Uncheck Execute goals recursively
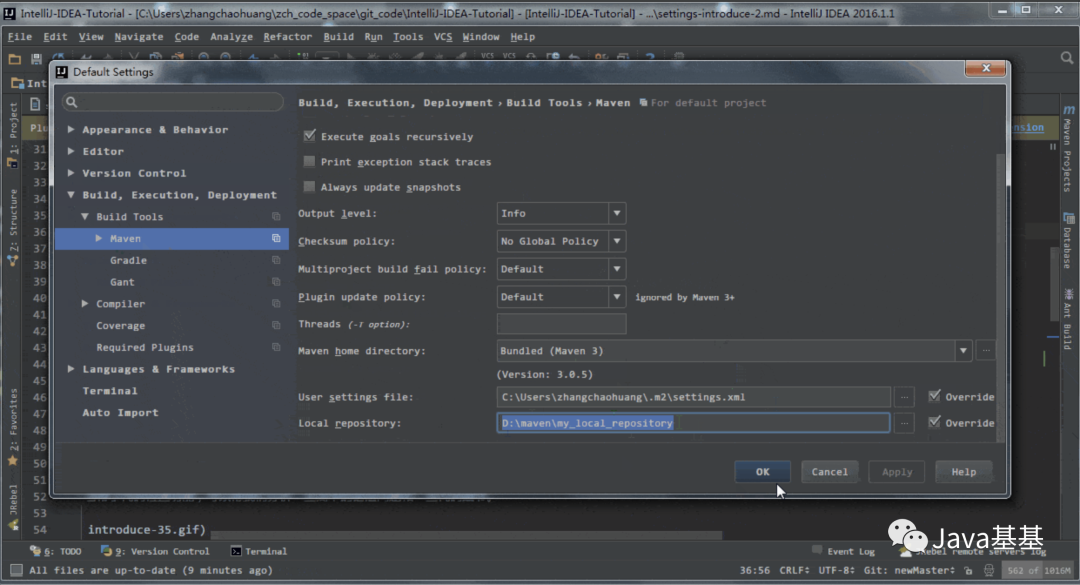Screen dimensions: 1080x585 [309, 136]
